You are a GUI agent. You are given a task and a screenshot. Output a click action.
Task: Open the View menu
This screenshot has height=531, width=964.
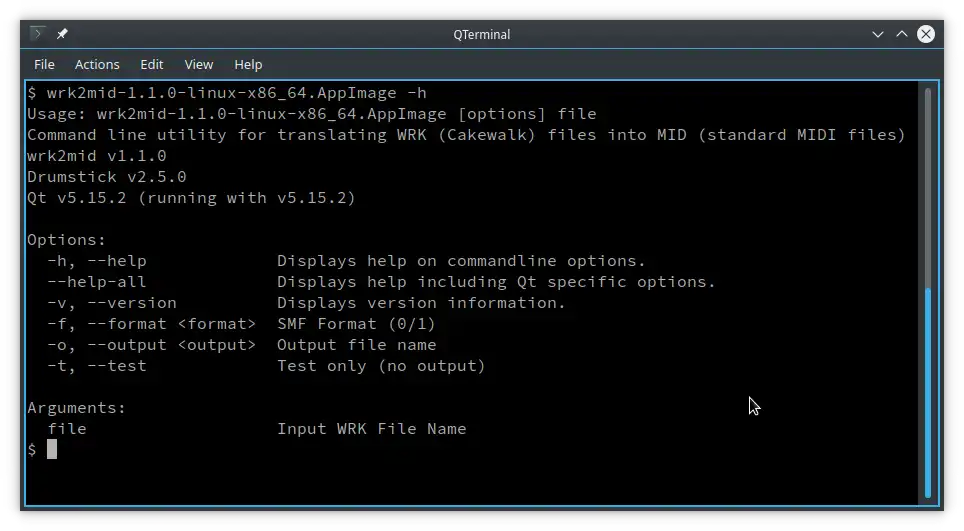(199, 64)
